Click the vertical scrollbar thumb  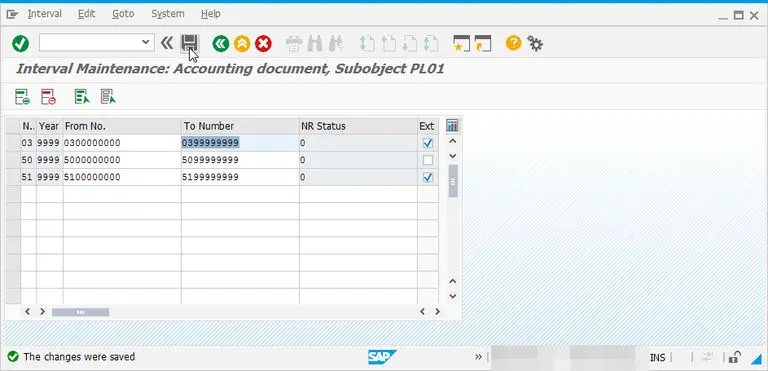(453, 181)
